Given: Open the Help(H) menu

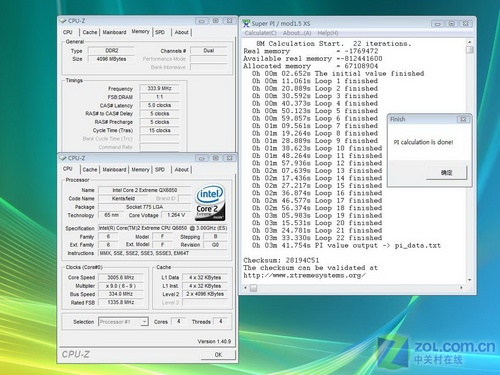Looking at the screenshot, I should click(x=328, y=33).
